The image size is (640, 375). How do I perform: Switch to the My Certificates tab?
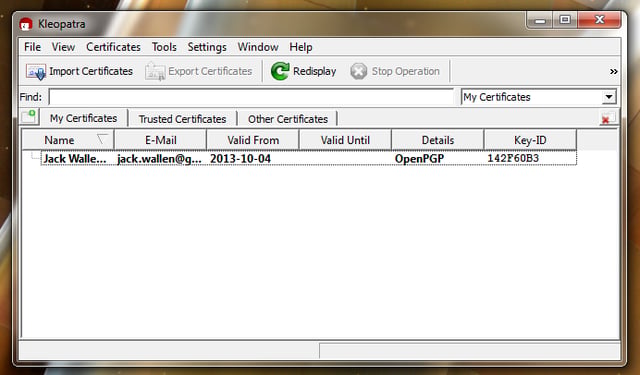pos(83,118)
